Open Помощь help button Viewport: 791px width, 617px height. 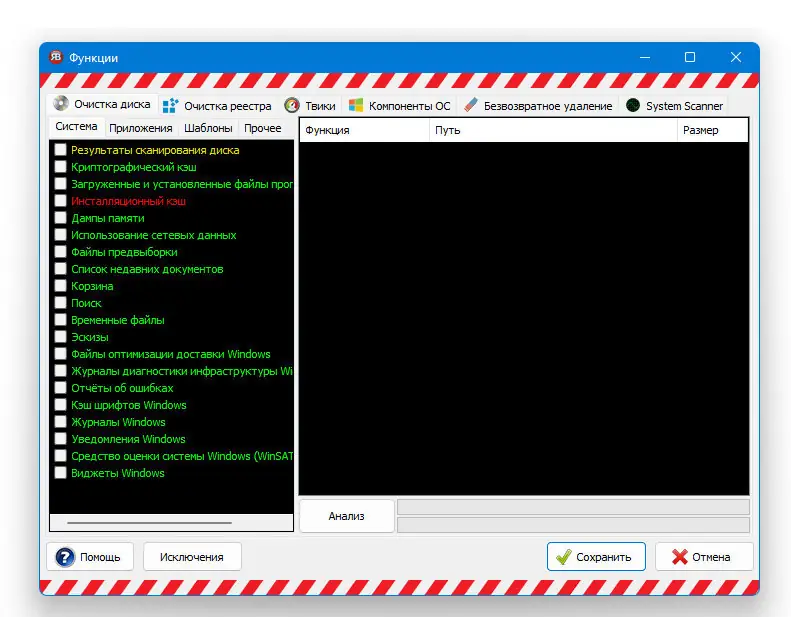pyautogui.click(x=90, y=557)
